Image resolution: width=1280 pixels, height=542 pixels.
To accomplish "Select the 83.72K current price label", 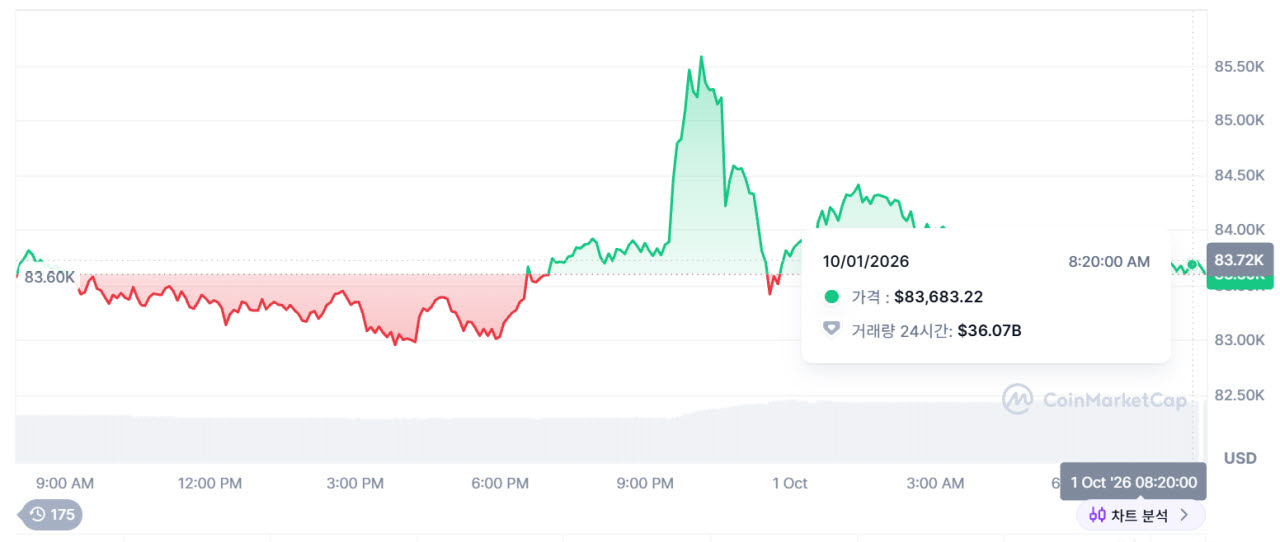I will 1239,260.
